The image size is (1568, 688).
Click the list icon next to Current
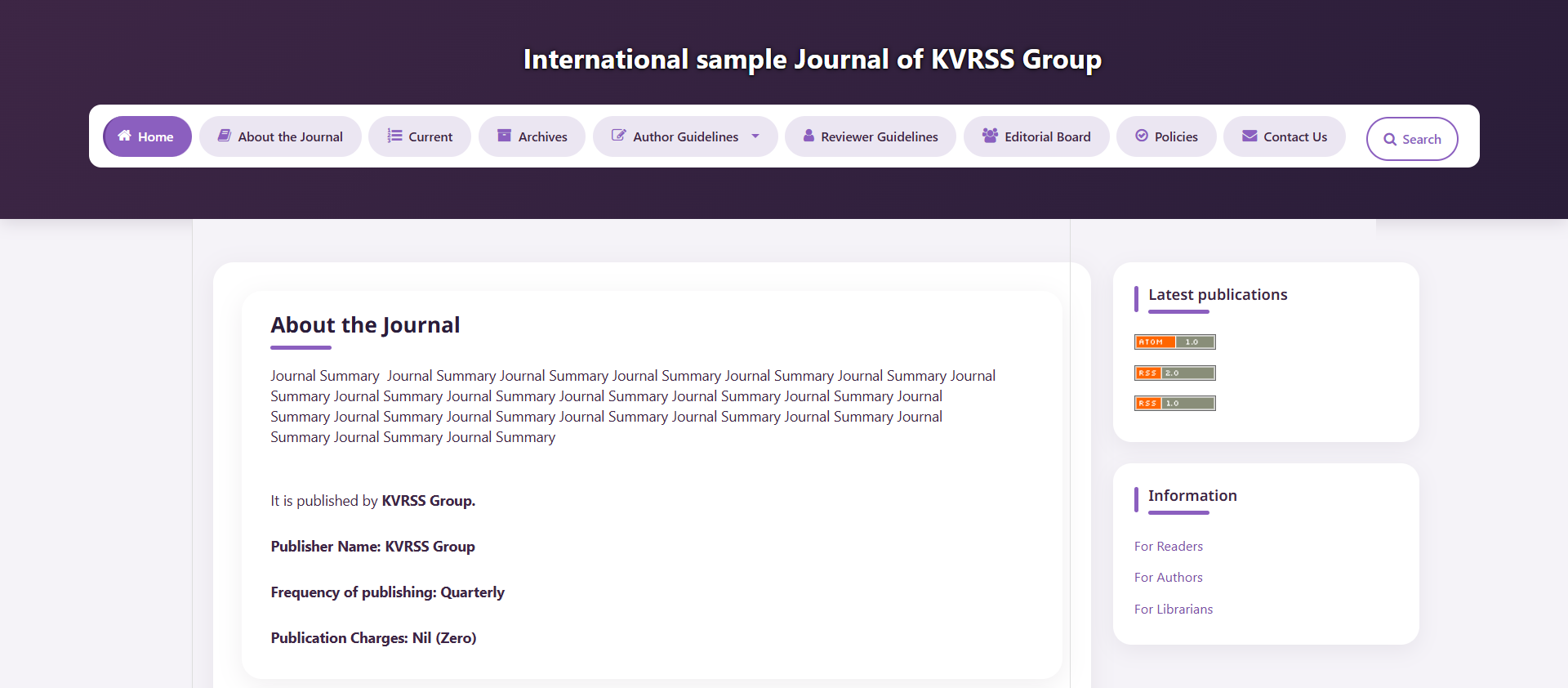[394, 136]
